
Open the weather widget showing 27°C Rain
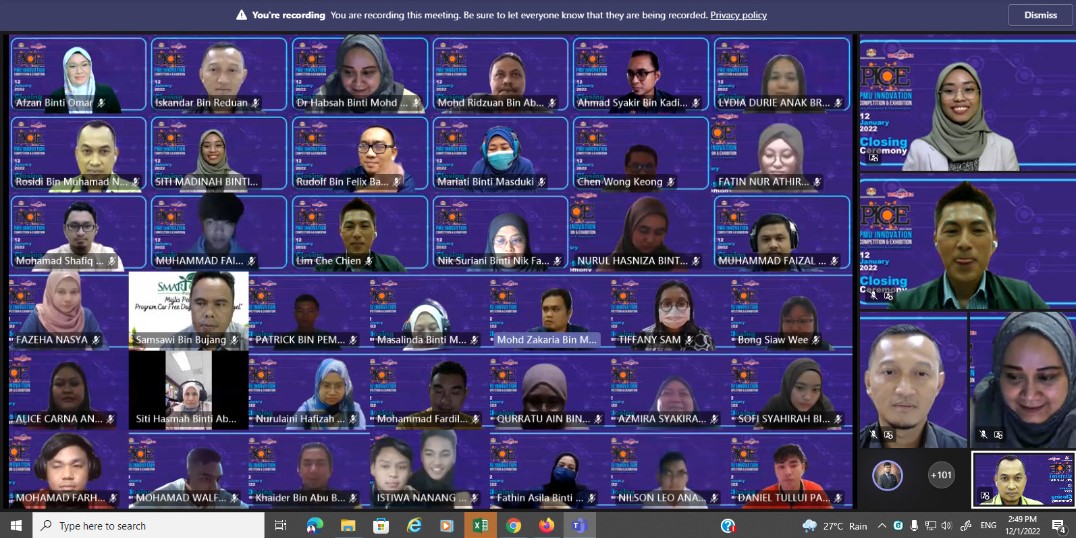[834, 525]
